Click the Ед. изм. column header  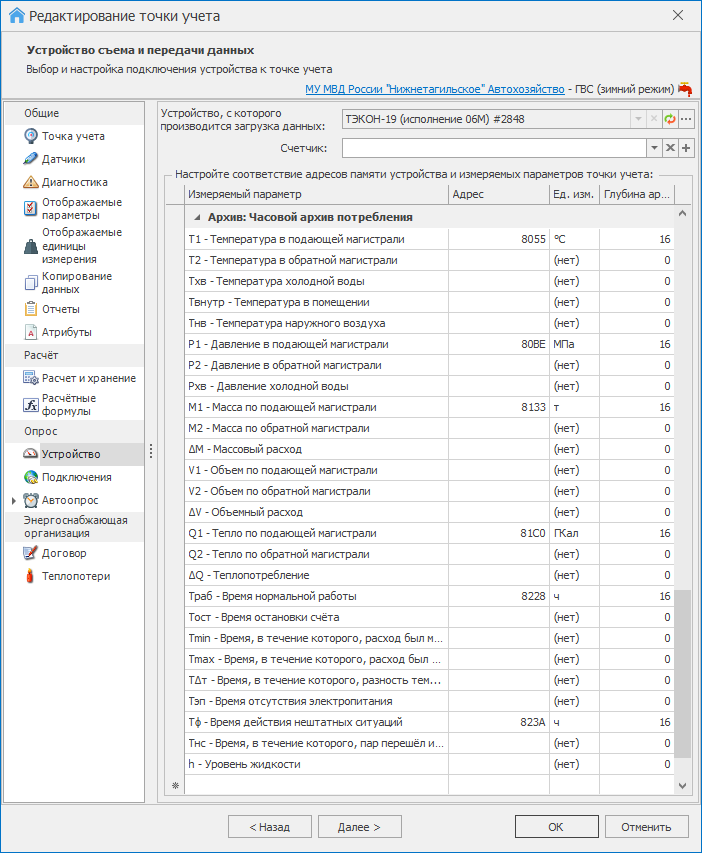574,194
